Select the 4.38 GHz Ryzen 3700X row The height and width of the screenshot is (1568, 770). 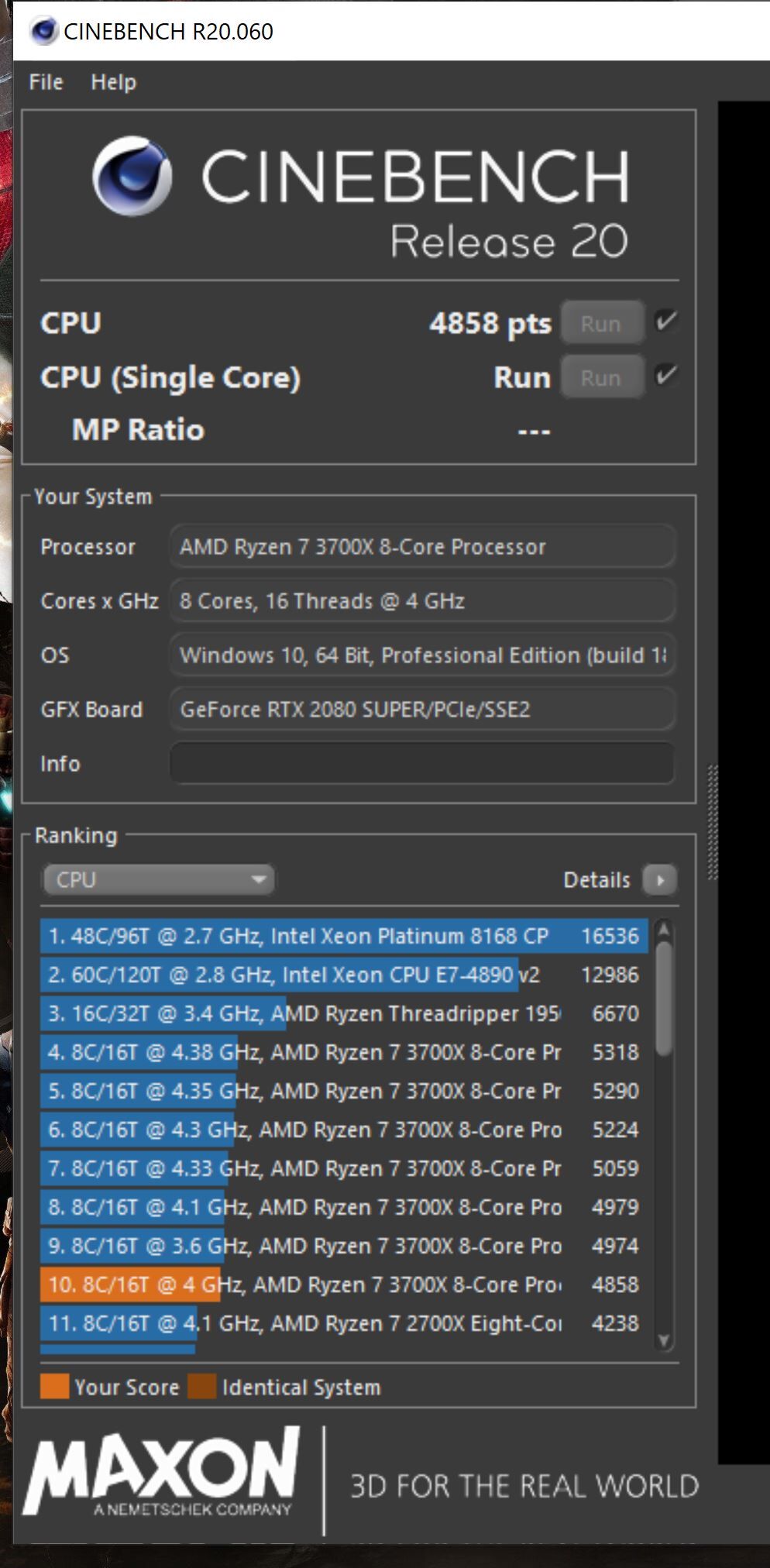click(x=345, y=1052)
